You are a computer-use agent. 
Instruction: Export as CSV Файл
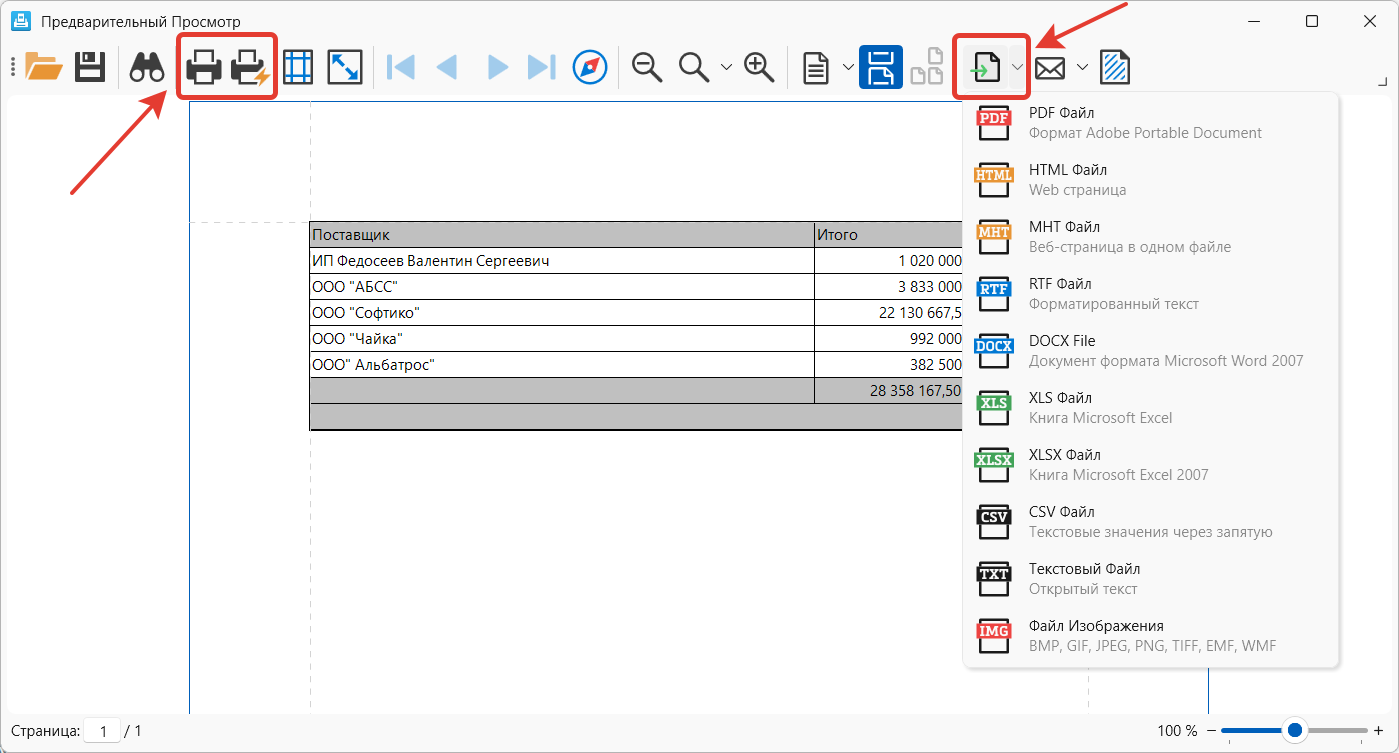click(x=1150, y=521)
